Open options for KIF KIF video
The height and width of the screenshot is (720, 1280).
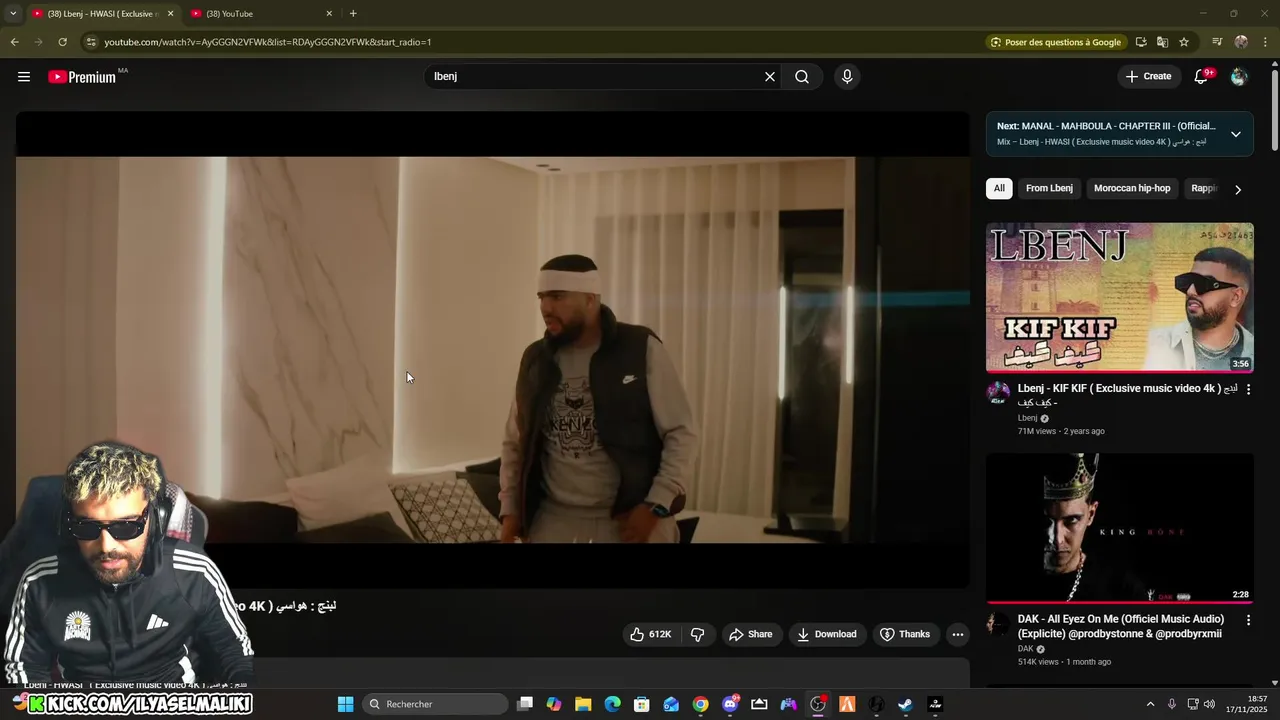coord(1248,389)
